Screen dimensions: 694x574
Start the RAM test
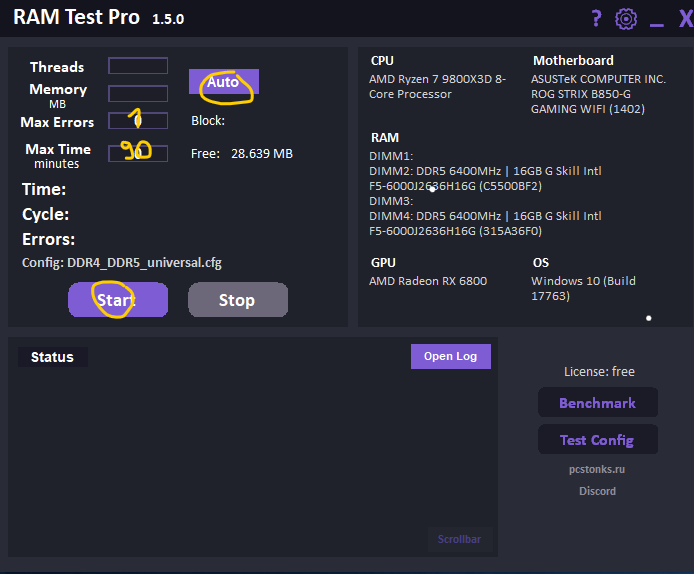(118, 300)
